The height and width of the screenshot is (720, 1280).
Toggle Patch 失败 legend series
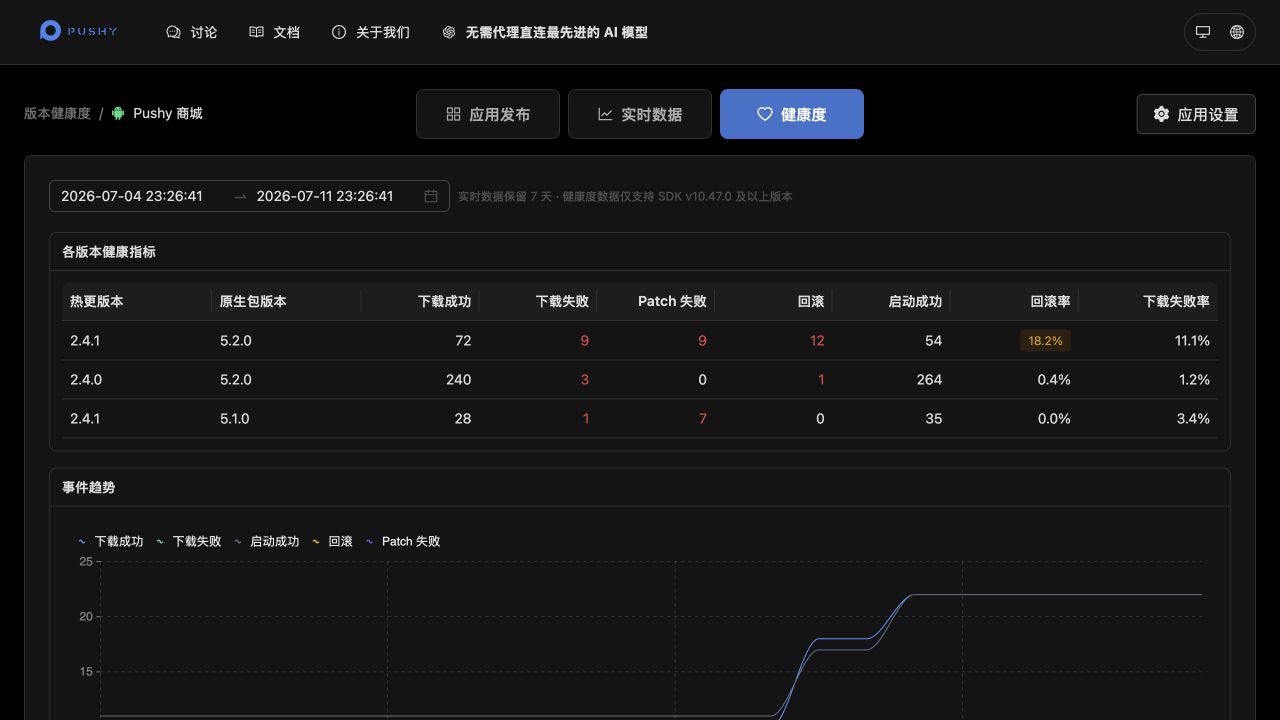(402, 541)
